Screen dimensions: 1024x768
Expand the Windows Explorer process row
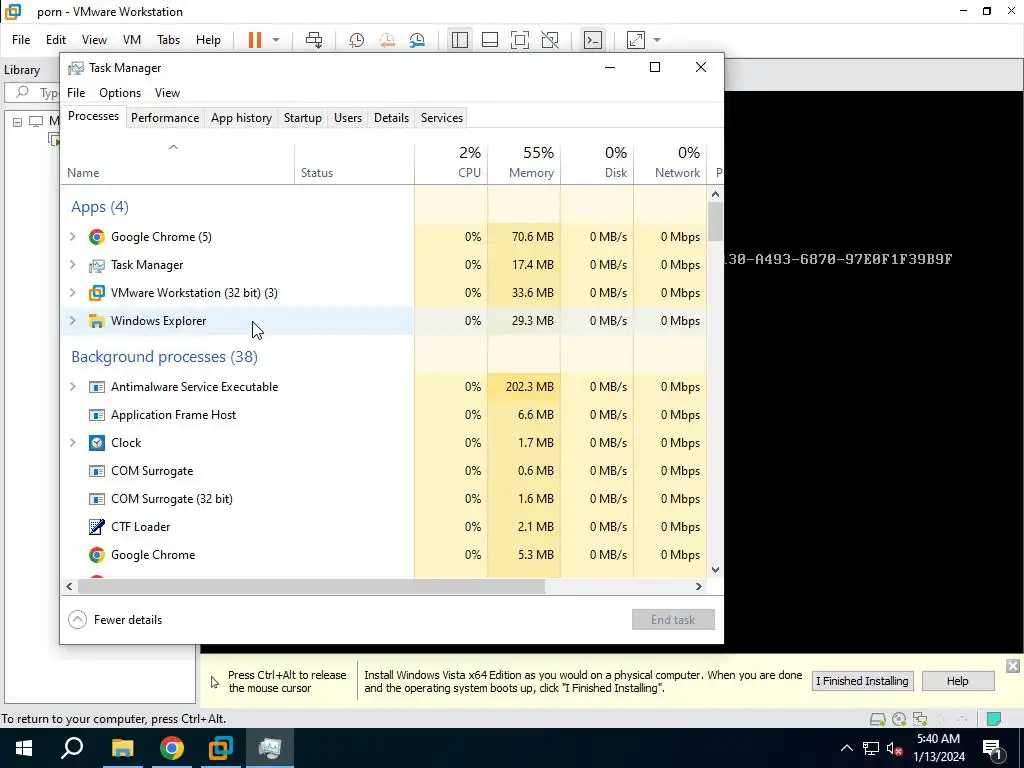(72, 321)
